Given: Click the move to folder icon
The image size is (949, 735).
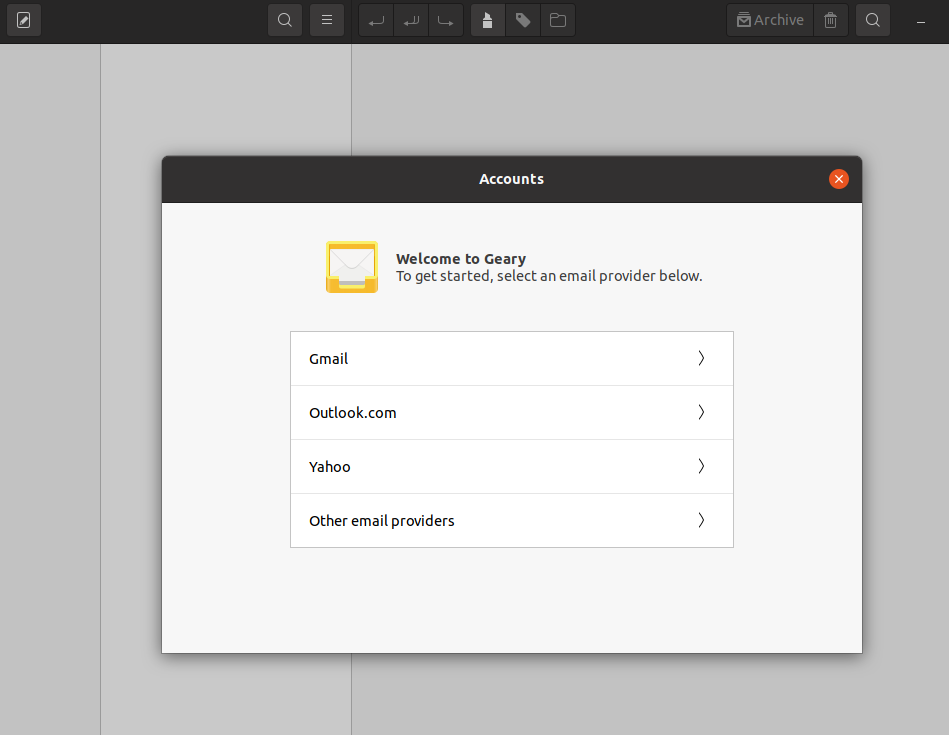Looking at the screenshot, I should click(557, 20).
